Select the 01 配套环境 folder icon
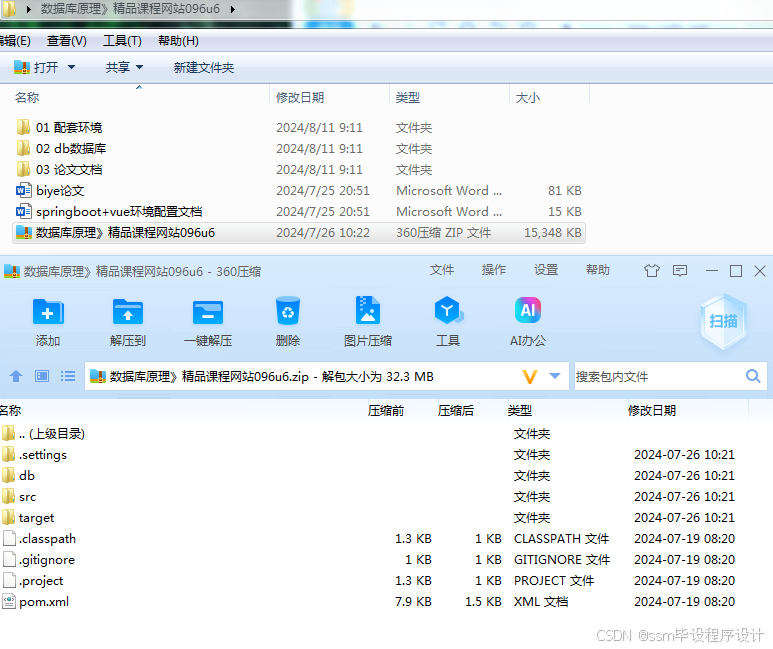Viewport: 773px width, 649px height. pos(23,127)
